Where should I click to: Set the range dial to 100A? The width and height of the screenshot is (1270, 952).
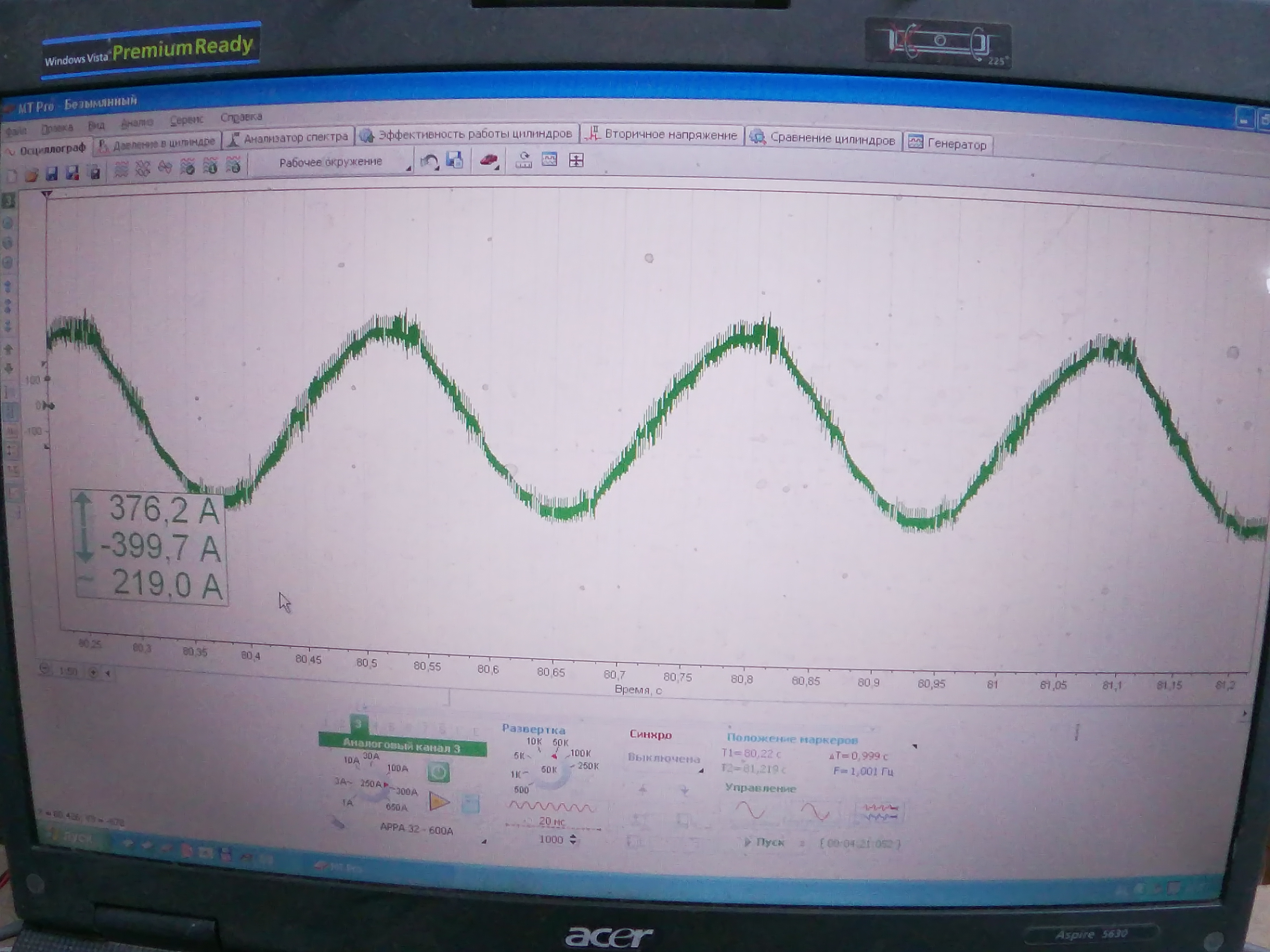[397, 768]
